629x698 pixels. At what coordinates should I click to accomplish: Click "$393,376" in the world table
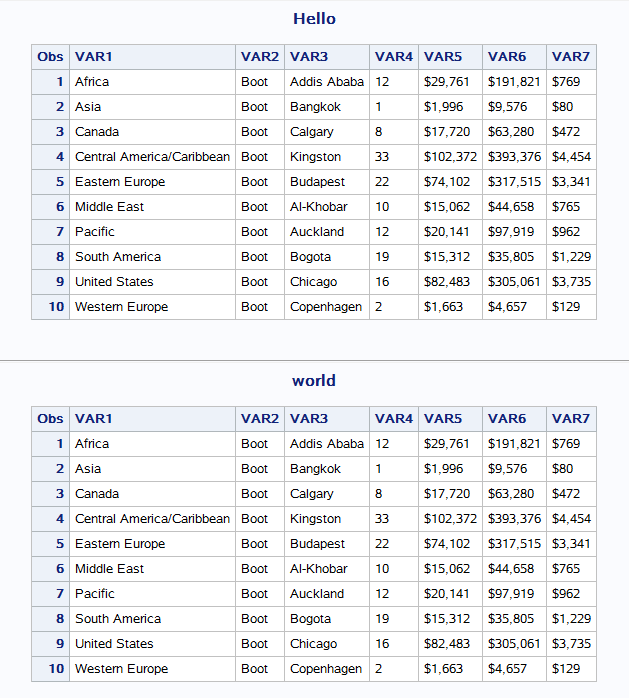514,519
